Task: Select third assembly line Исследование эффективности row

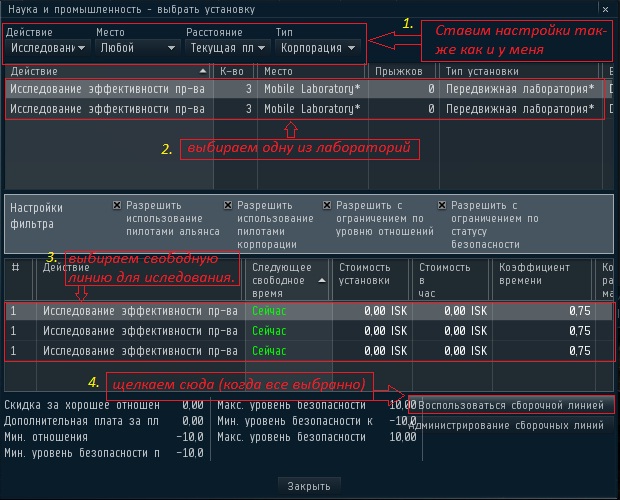Action: 308,351
